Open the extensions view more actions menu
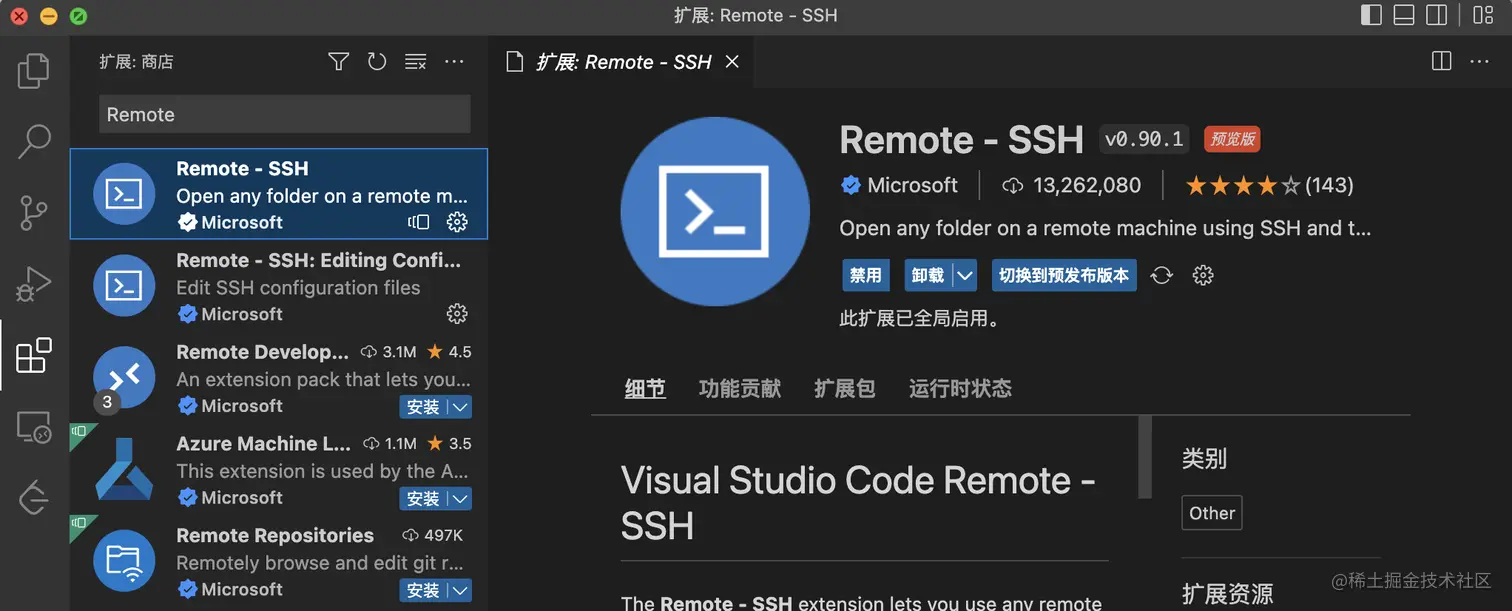The height and width of the screenshot is (611, 1512). (455, 61)
